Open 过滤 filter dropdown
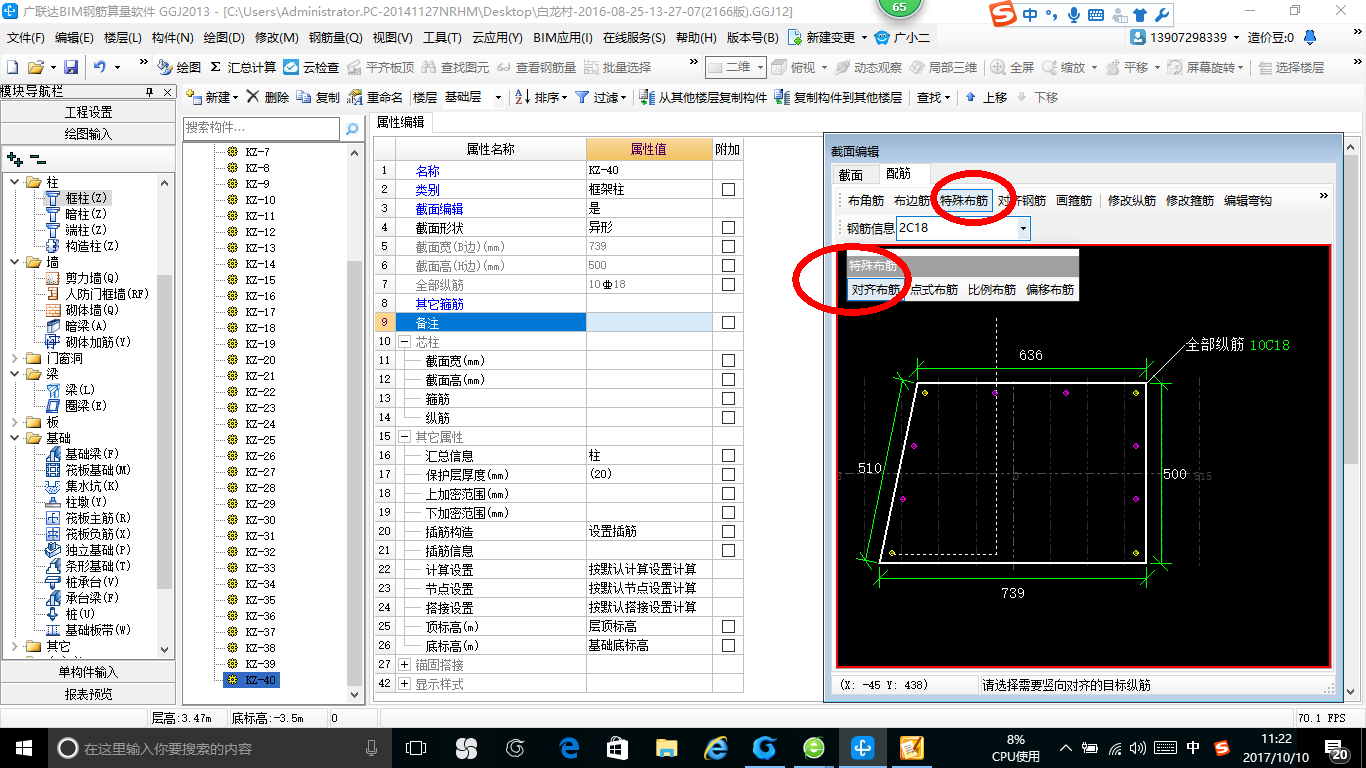The width and height of the screenshot is (1366, 768). [601, 97]
